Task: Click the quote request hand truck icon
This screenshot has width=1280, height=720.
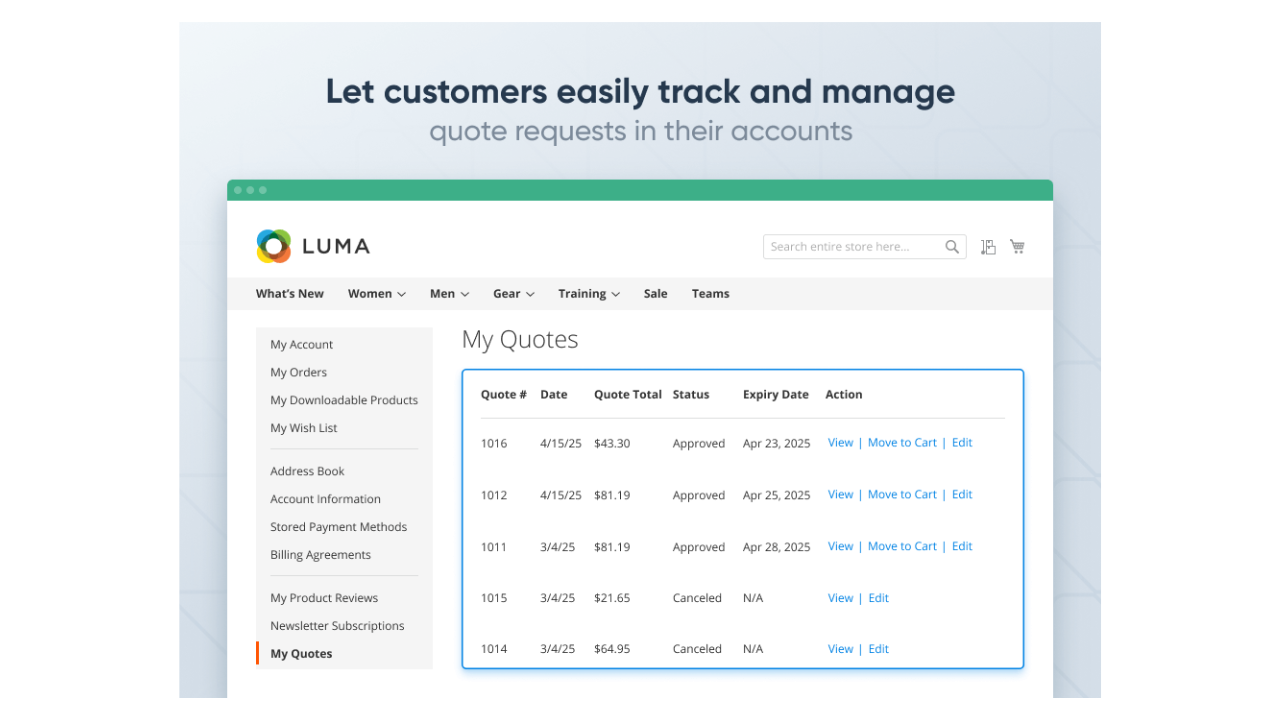Action: coord(988,246)
